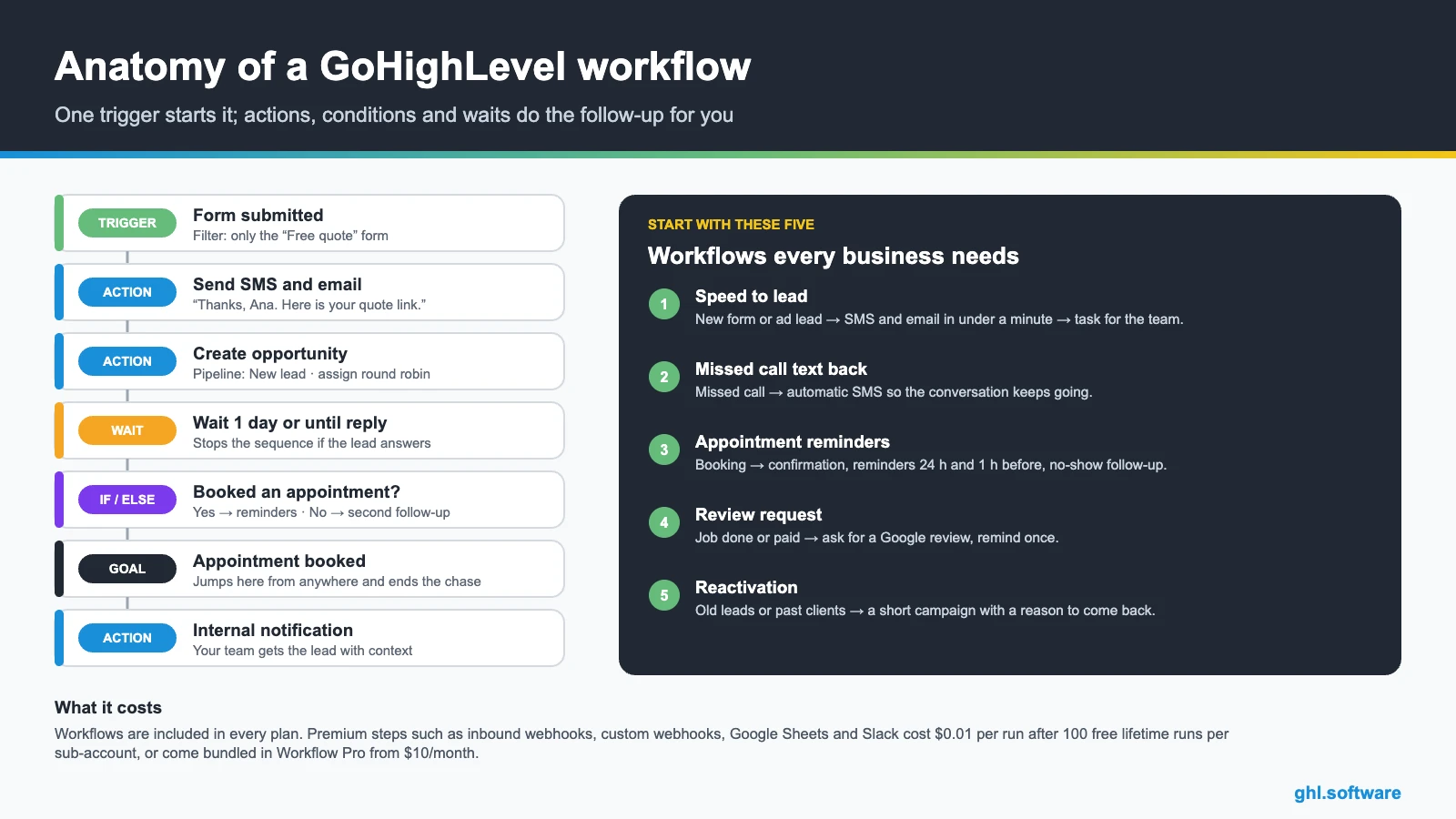Click 'Your team gets the lead with context' text

pyautogui.click(x=302, y=651)
